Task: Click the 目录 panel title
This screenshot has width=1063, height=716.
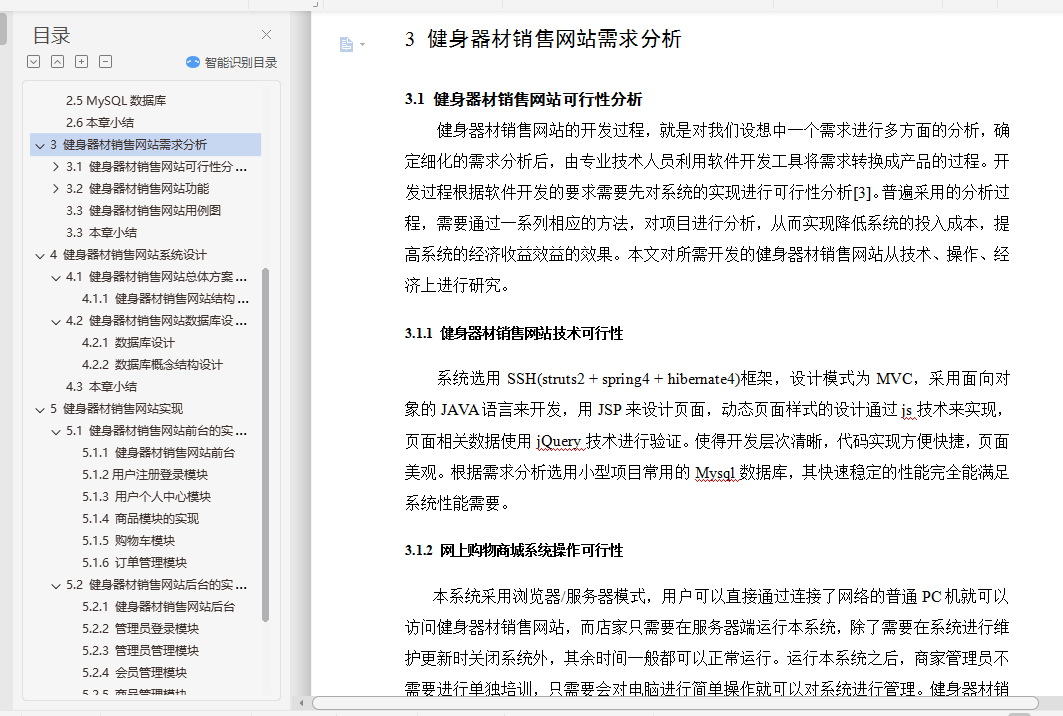Action: pyautogui.click(x=52, y=35)
